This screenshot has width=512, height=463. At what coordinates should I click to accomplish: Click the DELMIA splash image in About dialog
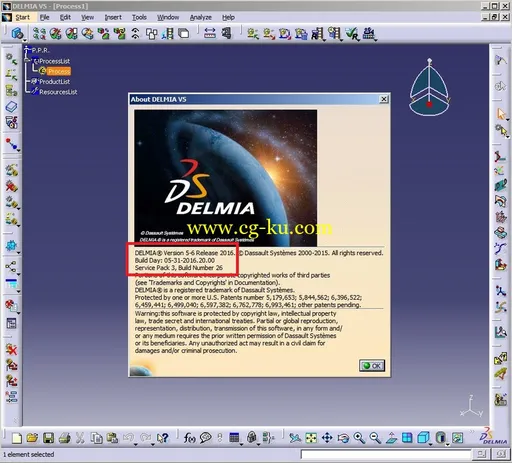(x=226, y=178)
